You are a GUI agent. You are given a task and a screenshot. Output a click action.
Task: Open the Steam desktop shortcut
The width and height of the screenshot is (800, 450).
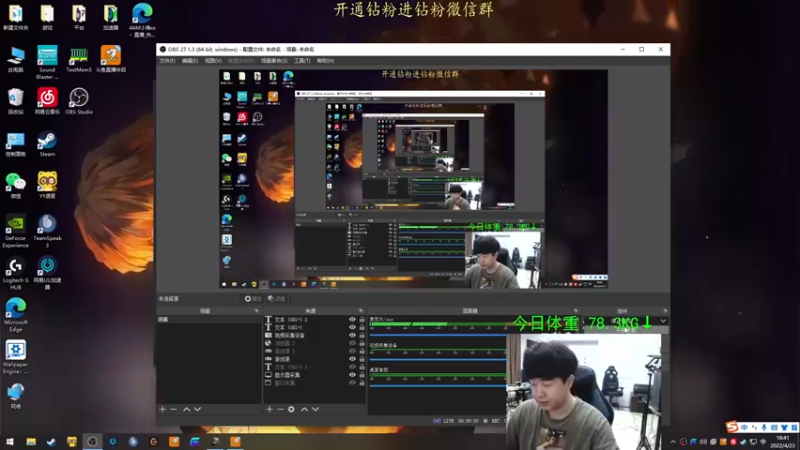47,144
